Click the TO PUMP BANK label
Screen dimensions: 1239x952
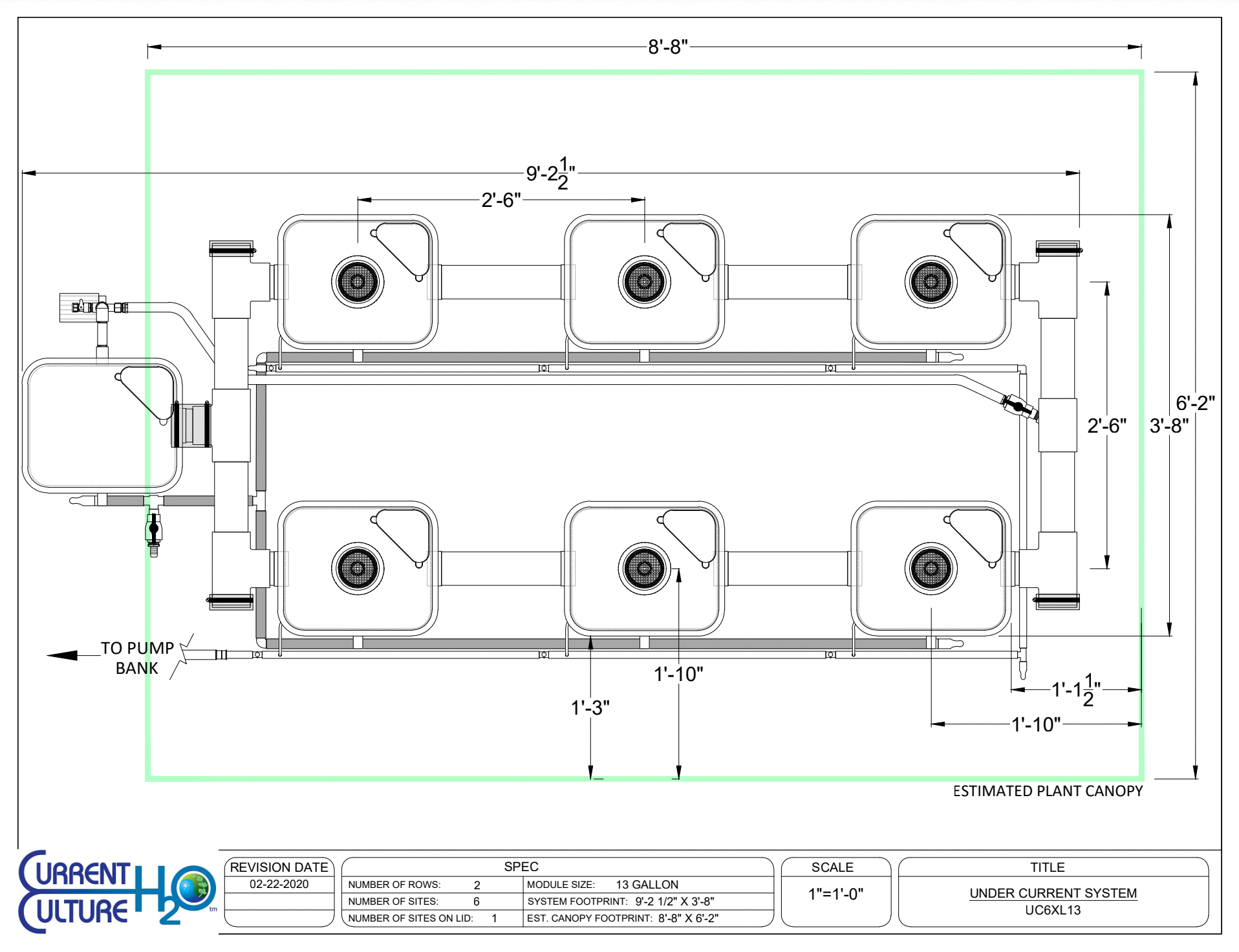(137, 658)
